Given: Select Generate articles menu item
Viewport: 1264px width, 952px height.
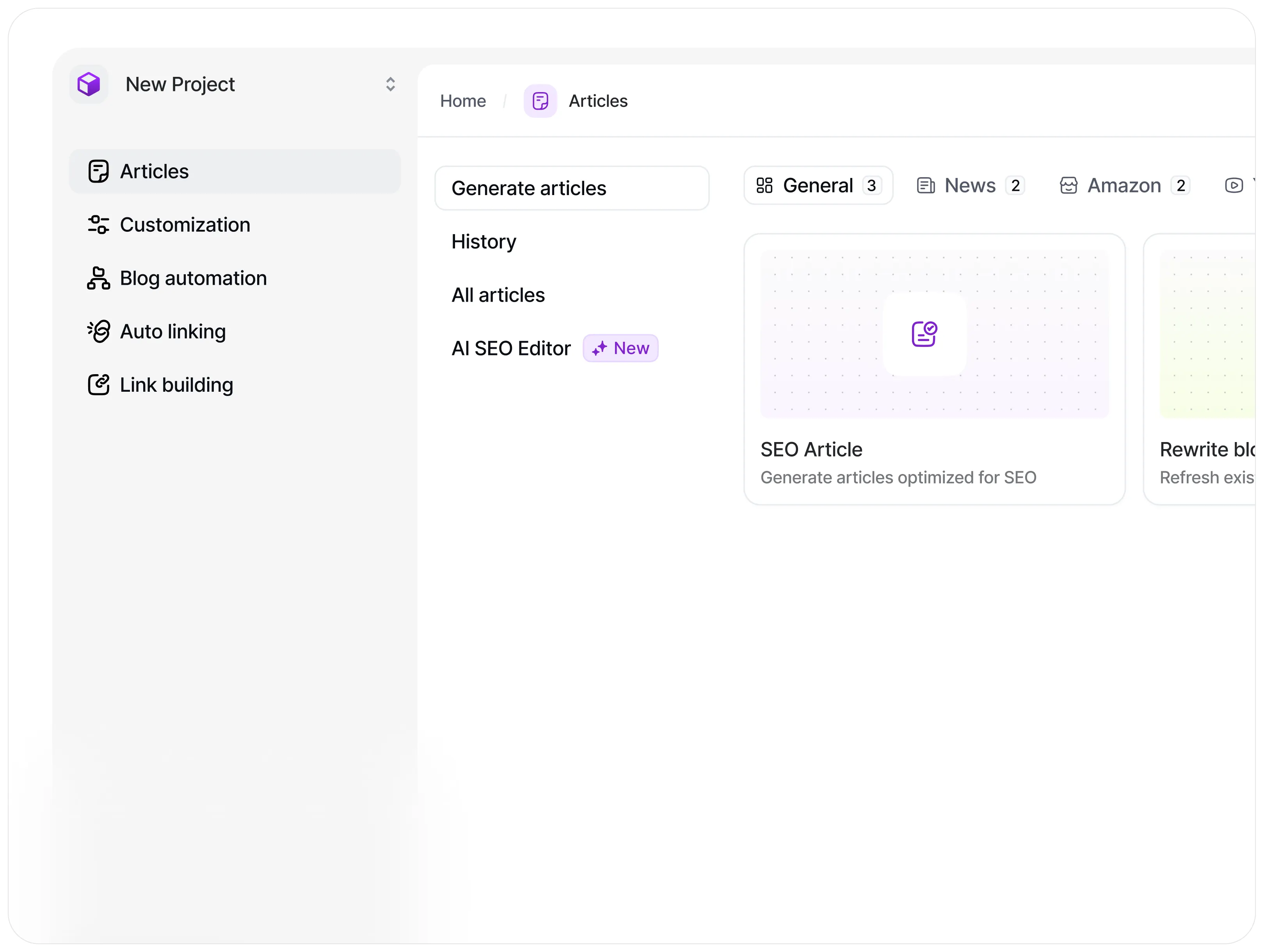Looking at the screenshot, I should coord(571,188).
